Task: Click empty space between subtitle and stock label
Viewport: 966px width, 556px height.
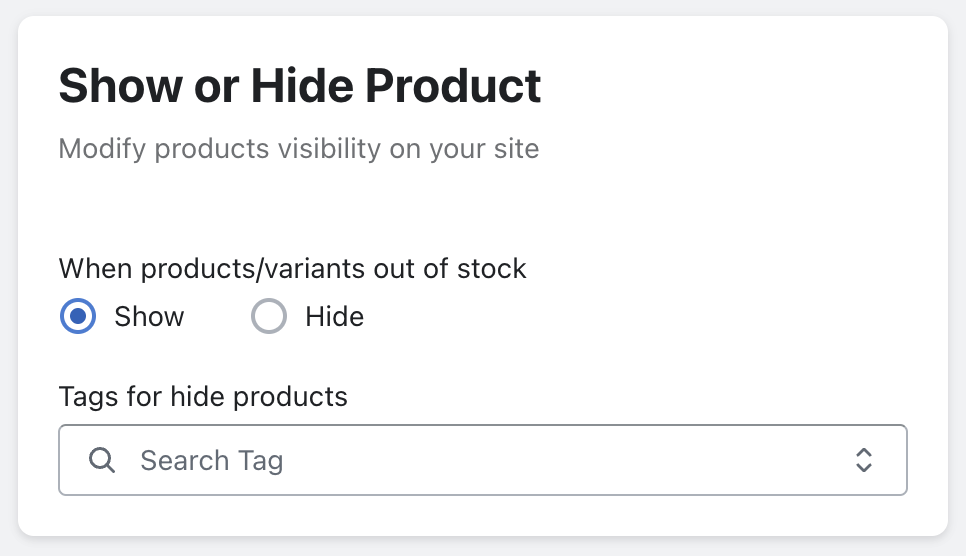Action: [x=400, y=210]
